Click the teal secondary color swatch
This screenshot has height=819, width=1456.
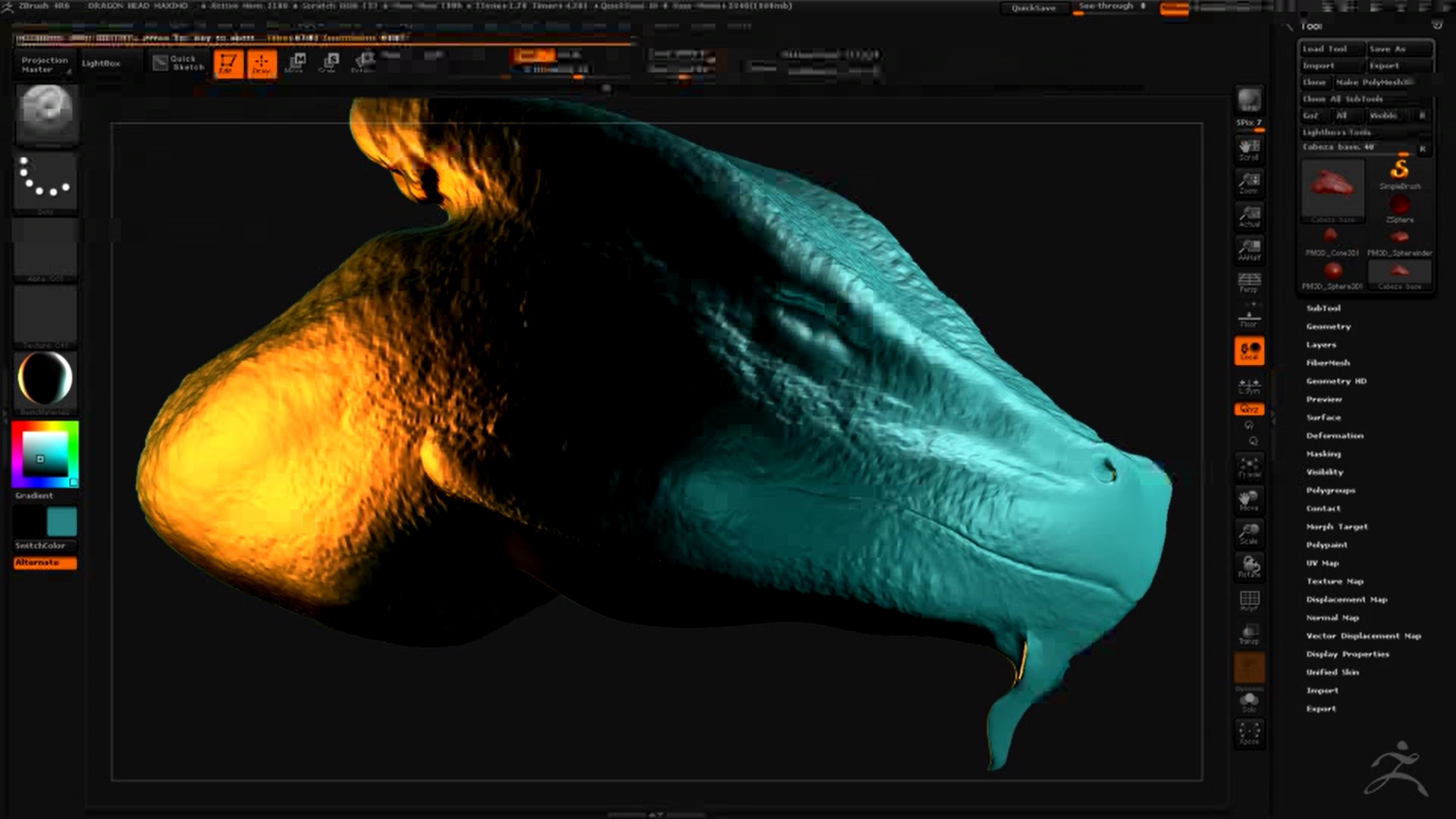(x=61, y=522)
